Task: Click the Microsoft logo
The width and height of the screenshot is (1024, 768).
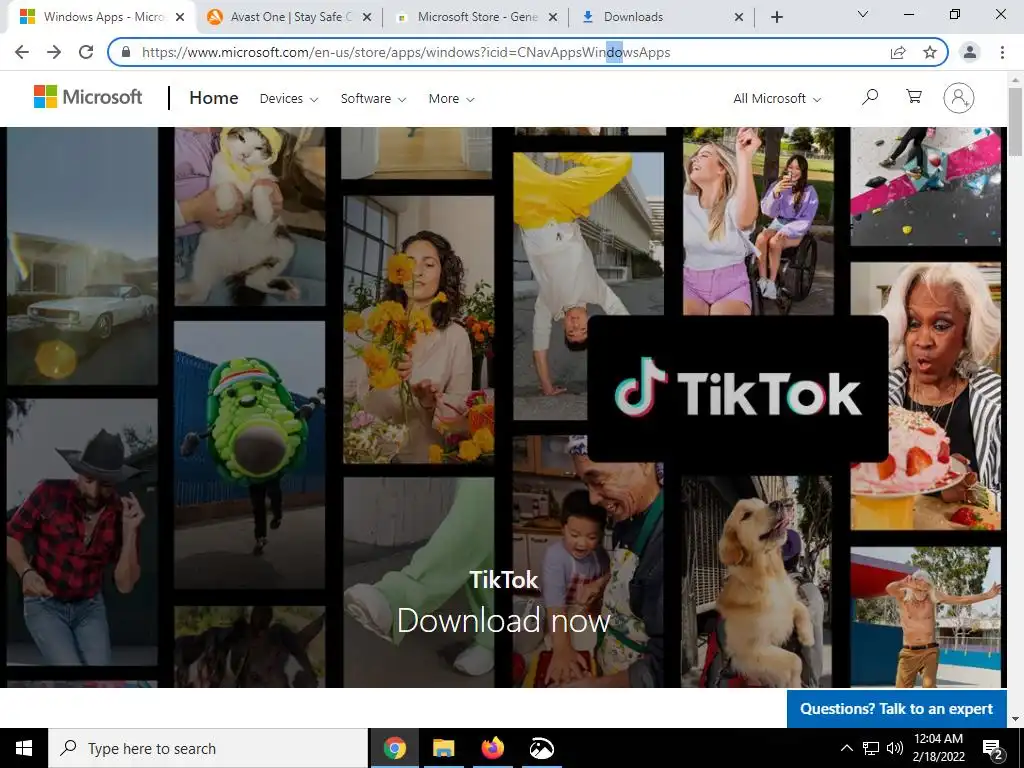Action: pos(88,97)
